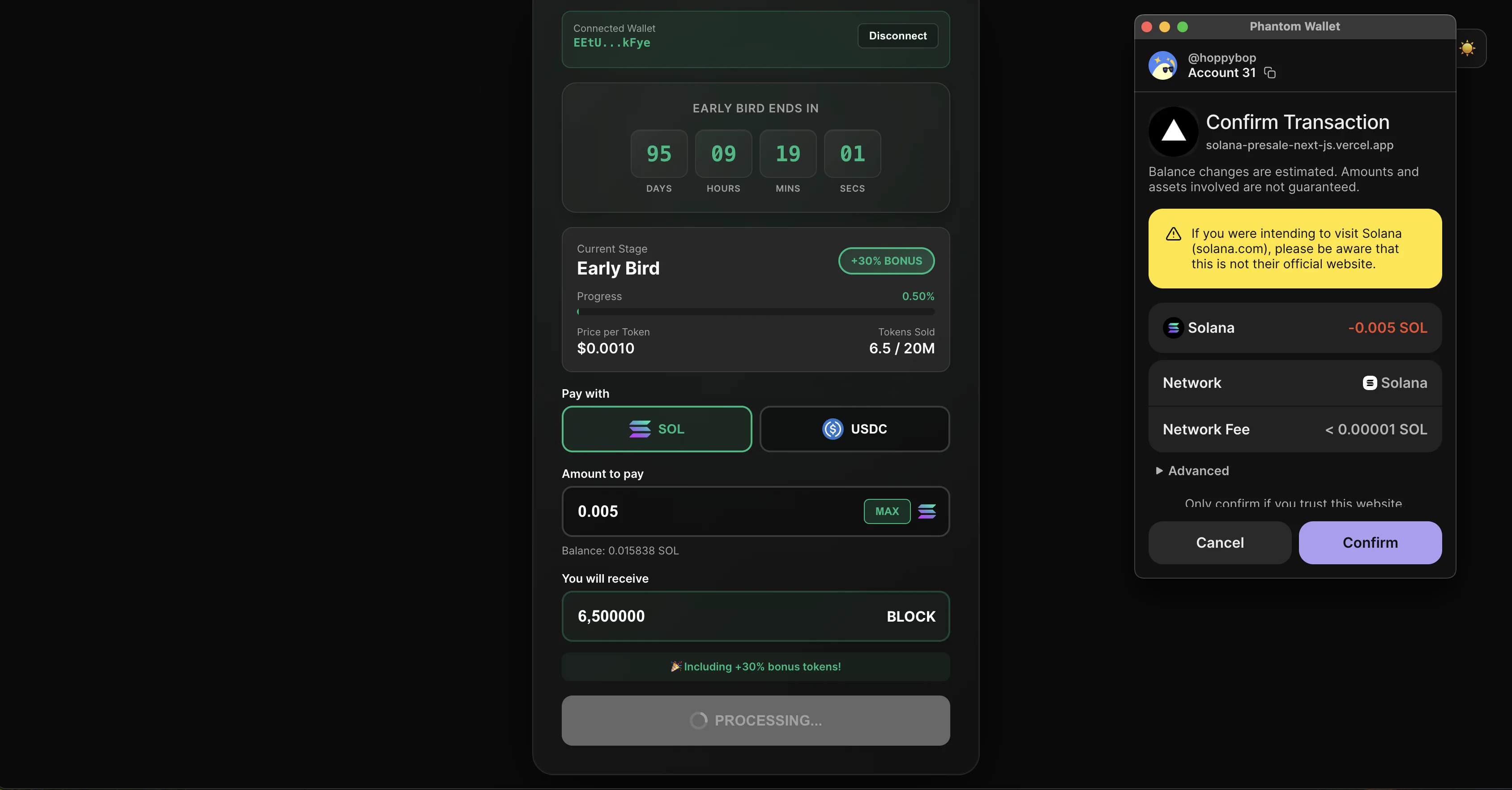Click the MAX amount button
This screenshot has height=790, width=1512.
pyautogui.click(x=887, y=511)
